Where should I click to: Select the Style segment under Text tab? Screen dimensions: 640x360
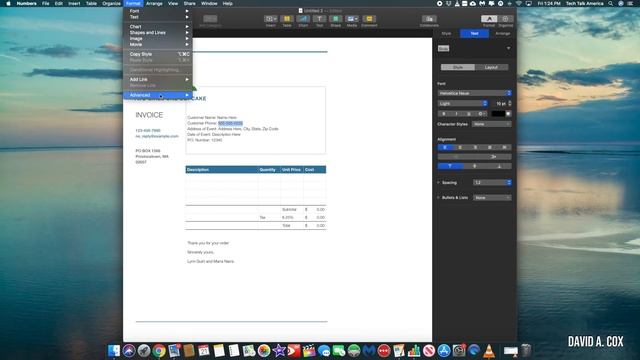coord(458,67)
